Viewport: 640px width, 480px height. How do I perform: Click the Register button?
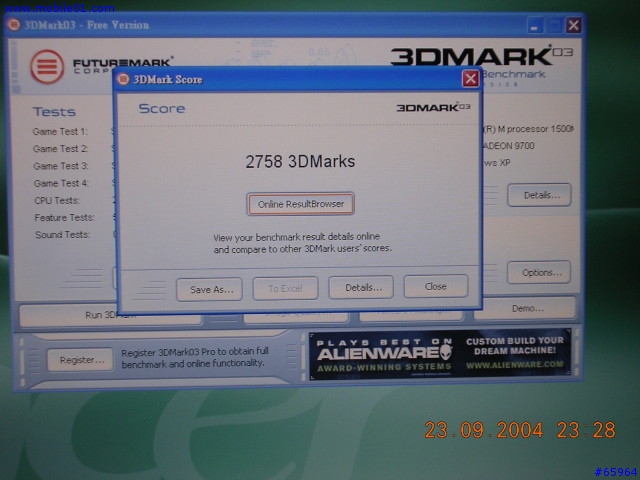80,360
